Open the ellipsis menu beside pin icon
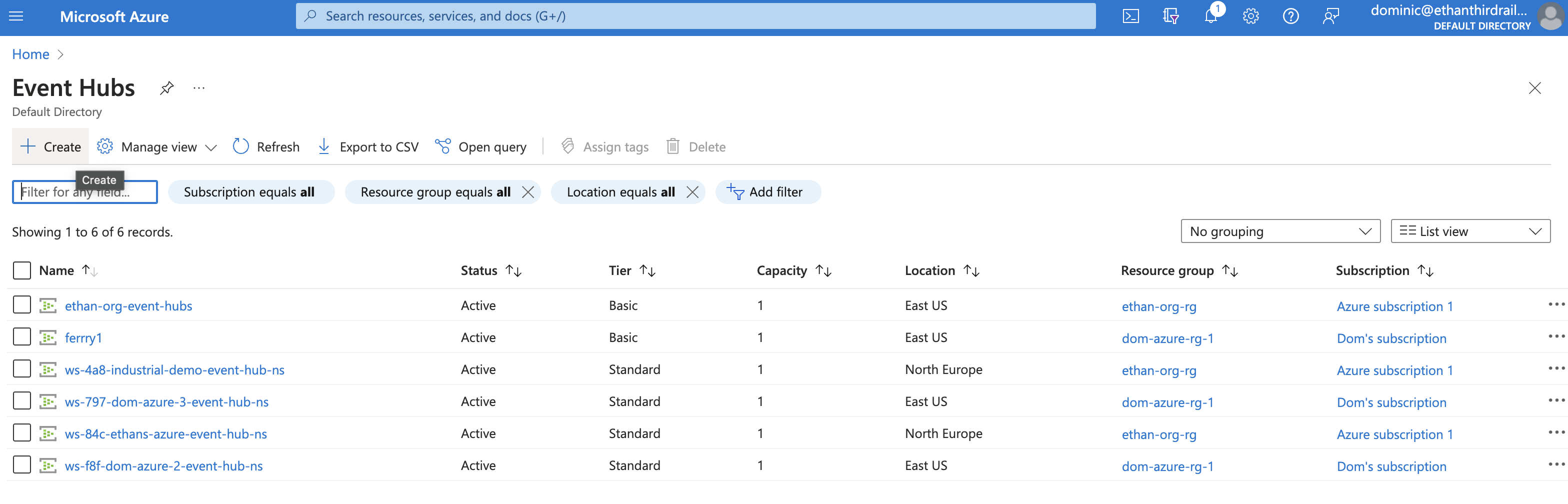The image size is (1568, 504). click(198, 87)
